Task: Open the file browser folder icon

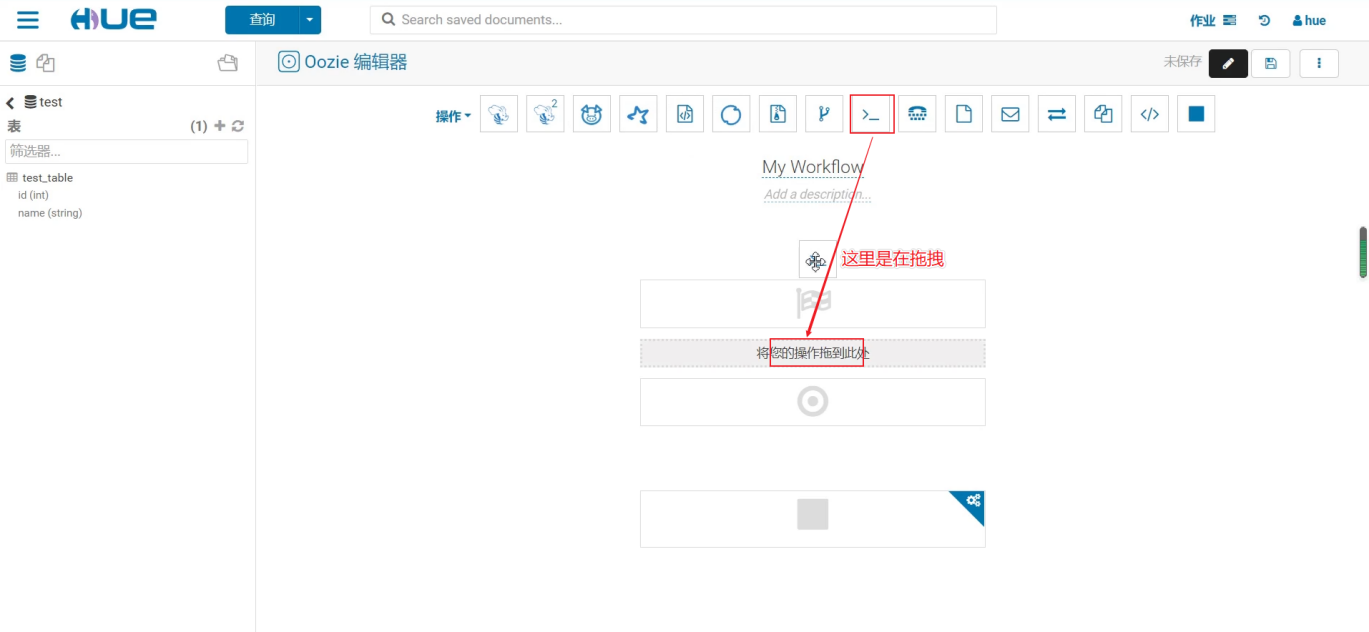Action: tap(228, 63)
